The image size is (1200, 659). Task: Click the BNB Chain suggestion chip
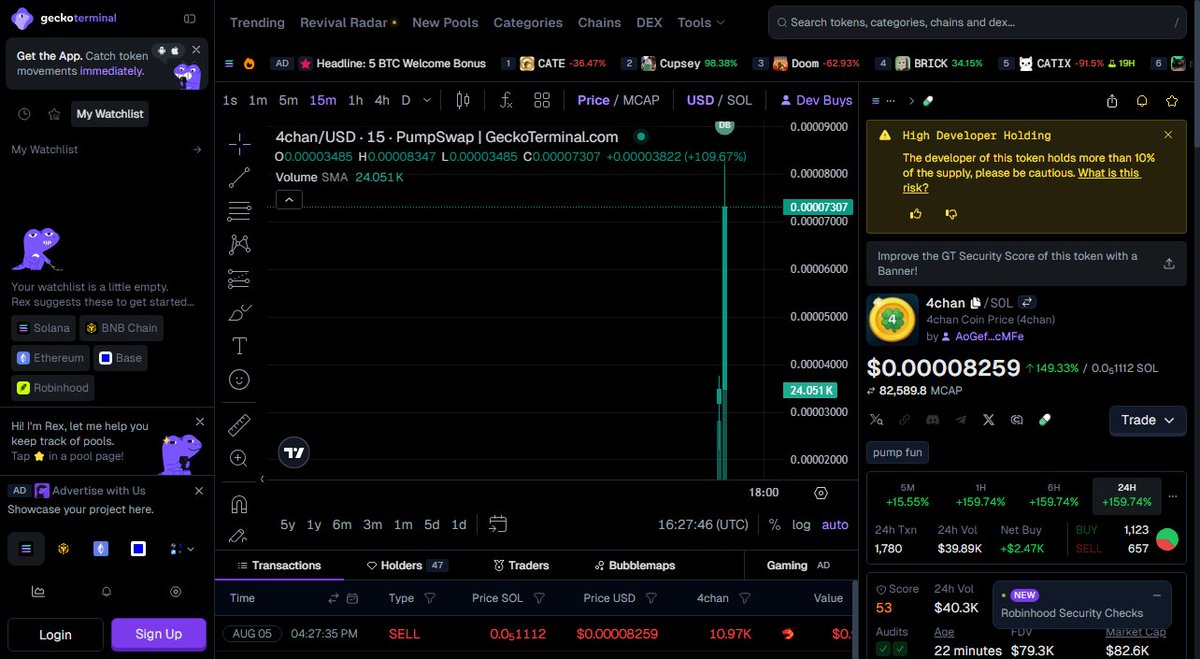tap(121, 327)
